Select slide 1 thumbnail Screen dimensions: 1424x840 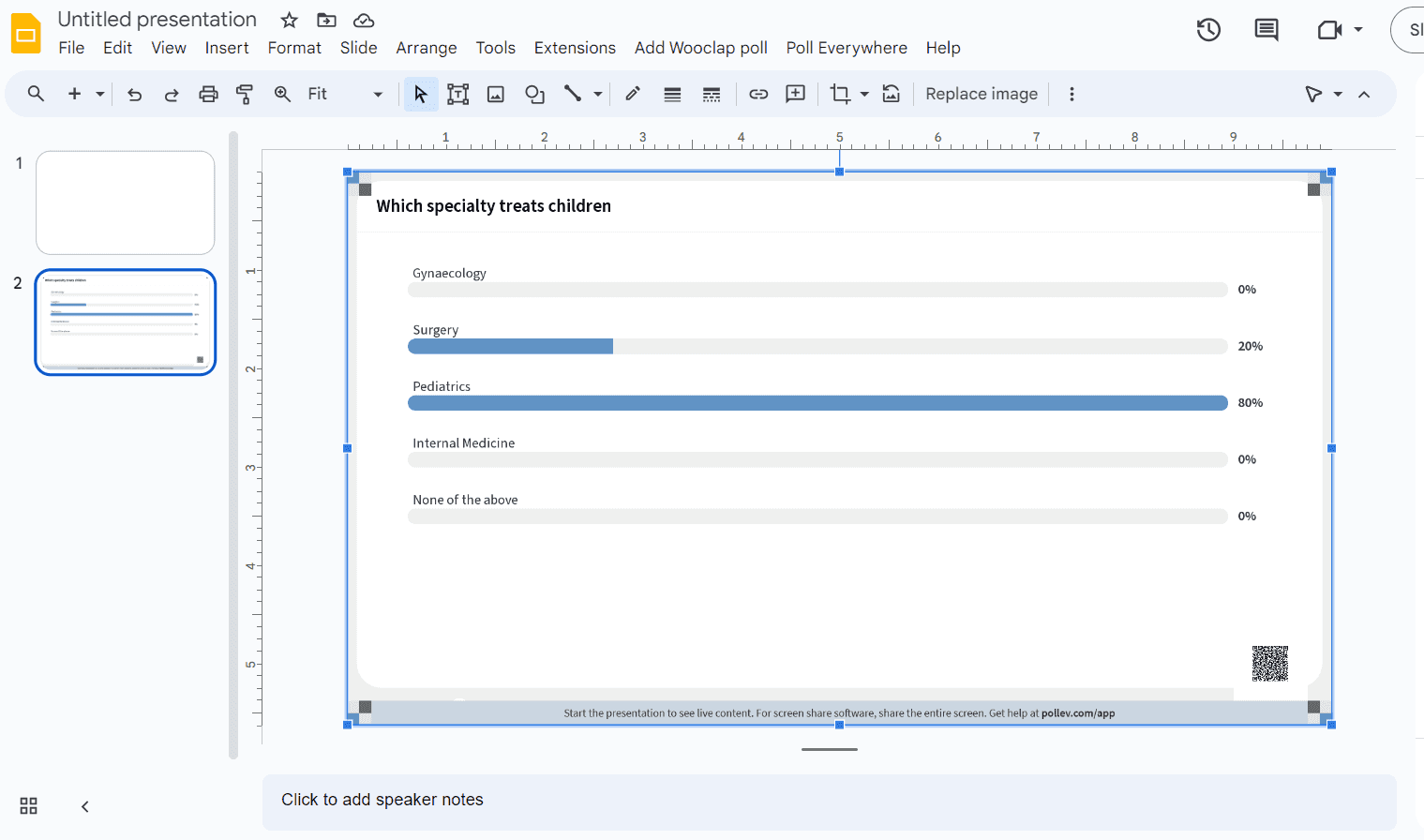point(126,202)
